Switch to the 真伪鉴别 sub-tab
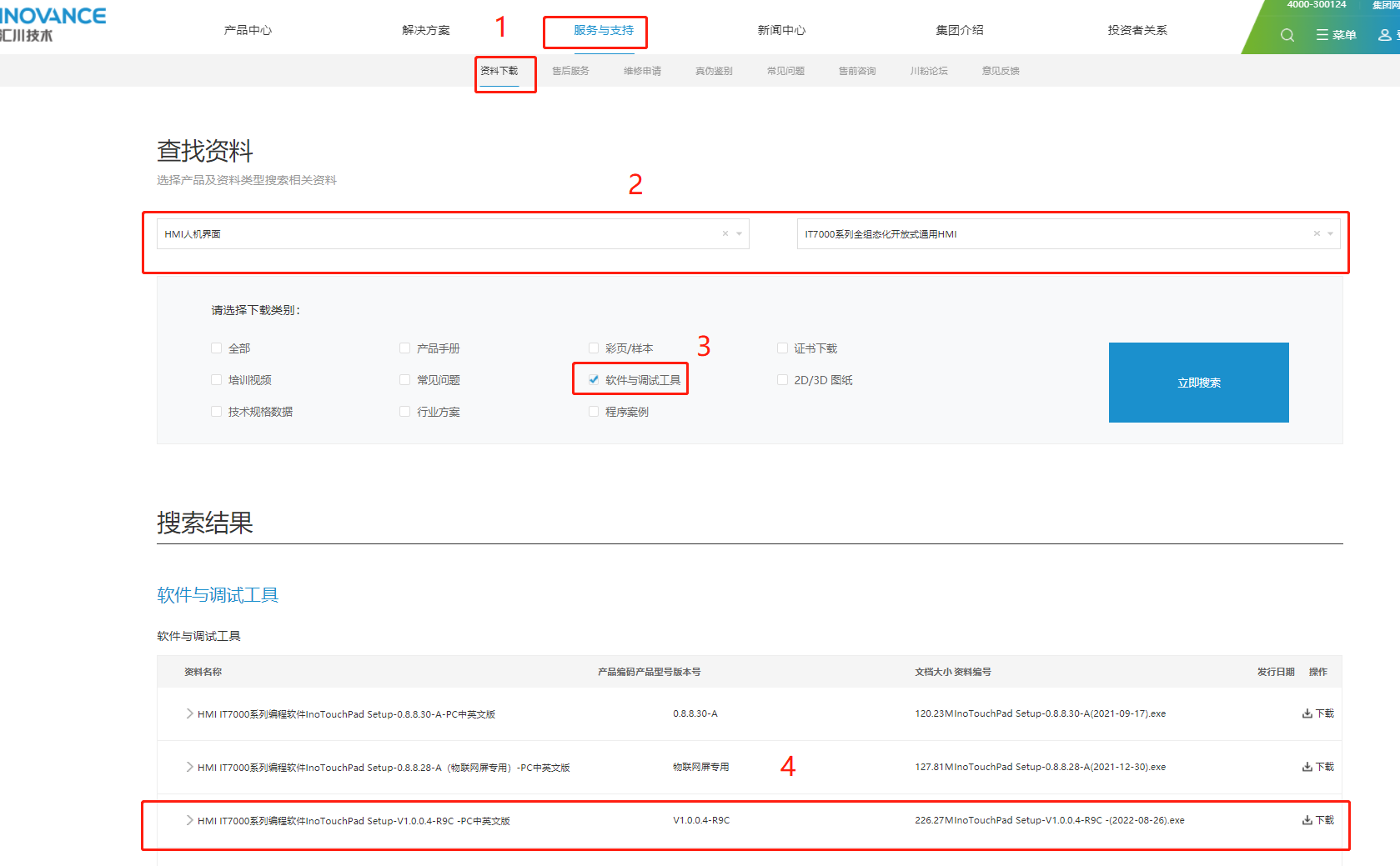The width and height of the screenshot is (1400, 866). pos(714,71)
